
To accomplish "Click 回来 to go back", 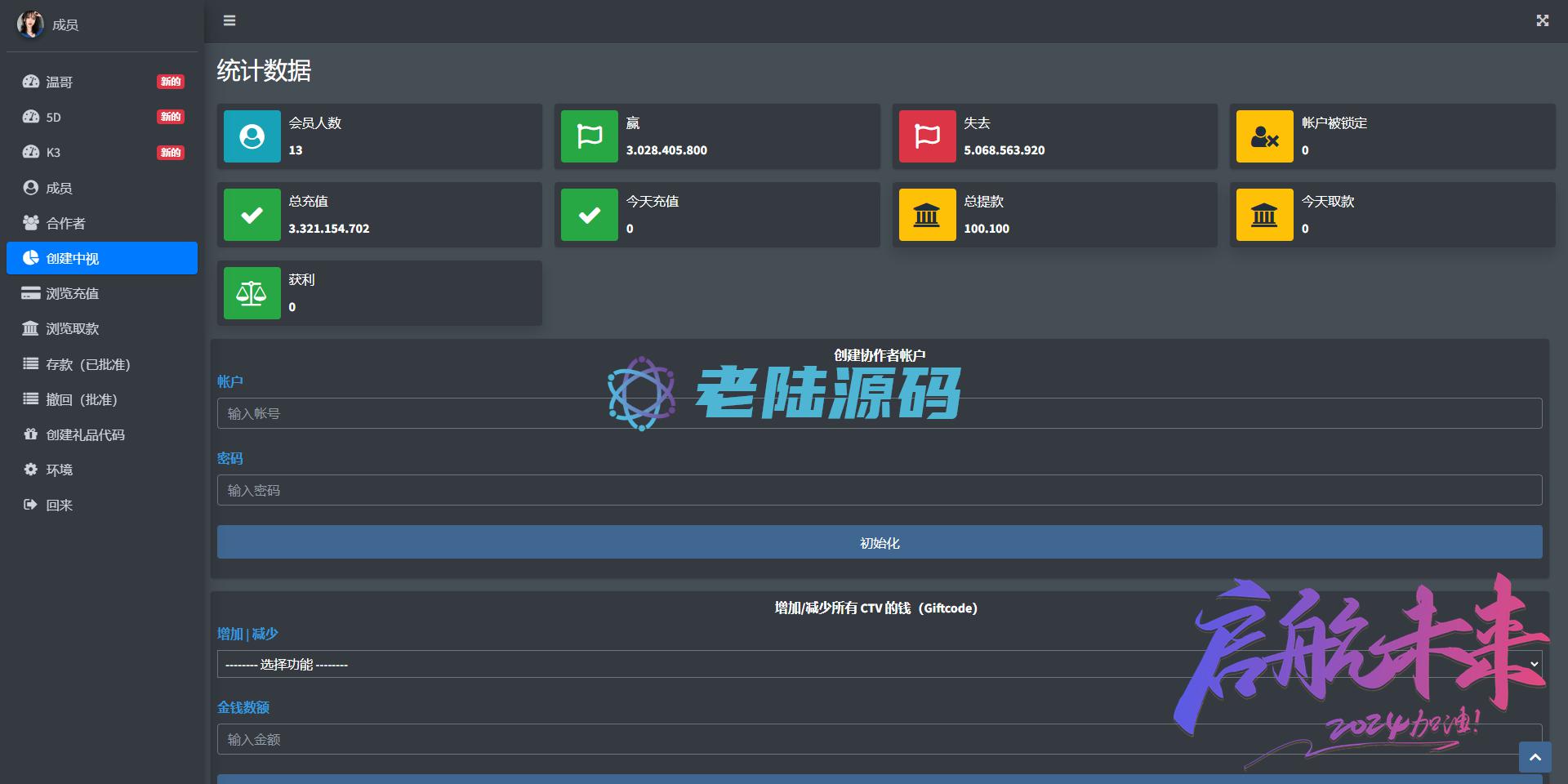I will pyautogui.click(x=102, y=505).
